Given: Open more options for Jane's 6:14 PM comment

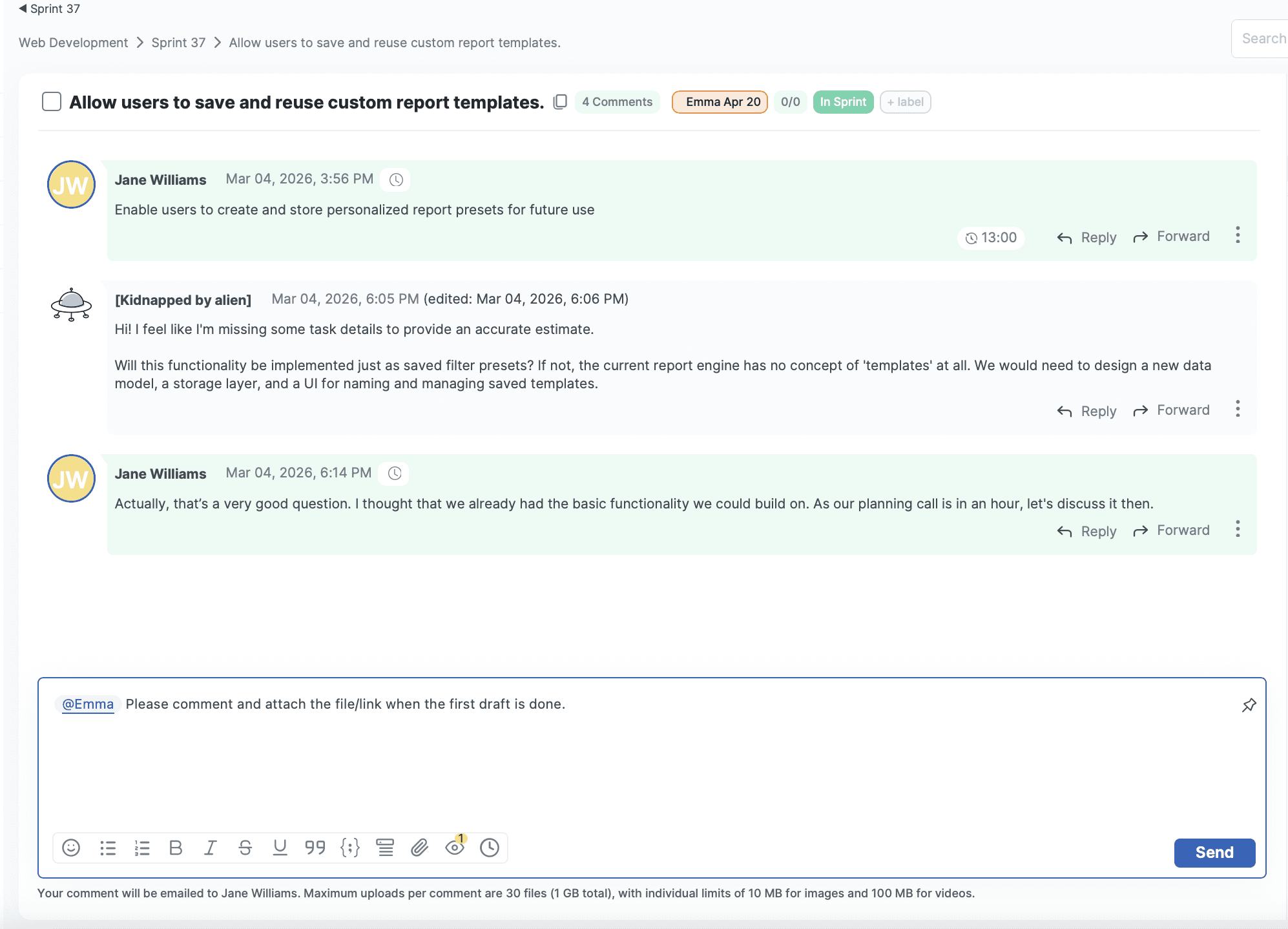Looking at the screenshot, I should coord(1238,529).
